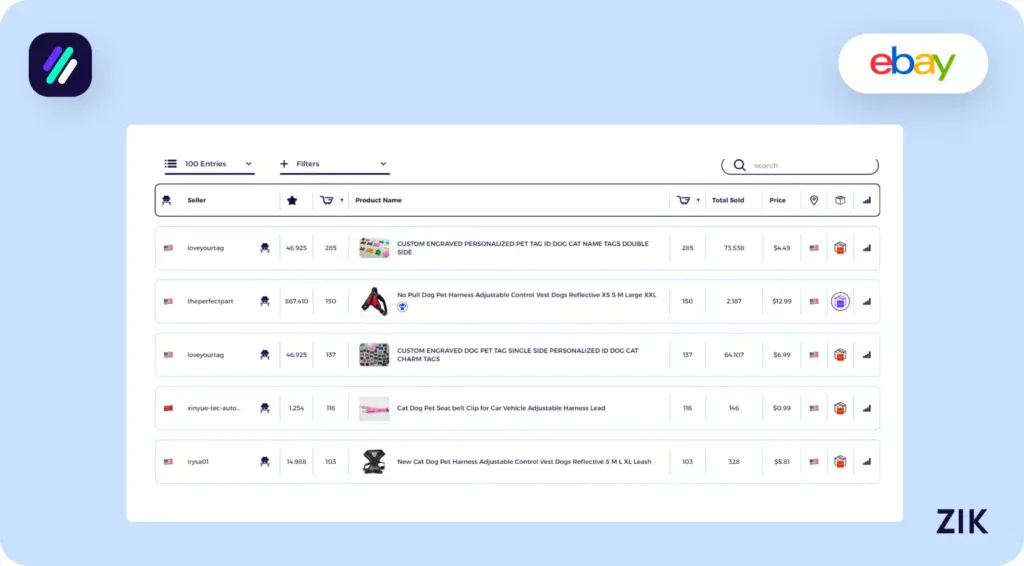Open chart icon in the $0.99 row
The width and height of the screenshot is (1024, 566).
[867, 409]
